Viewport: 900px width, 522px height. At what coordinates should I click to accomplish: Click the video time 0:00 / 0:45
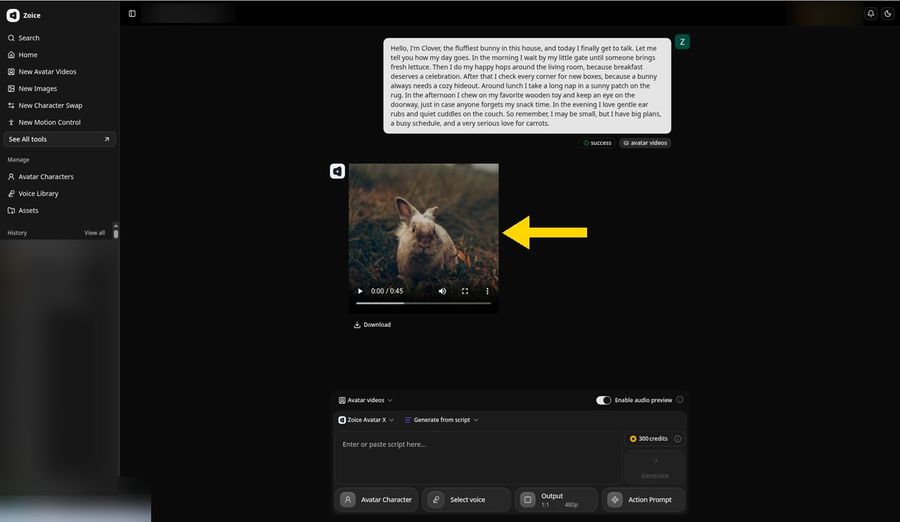point(387,291)
